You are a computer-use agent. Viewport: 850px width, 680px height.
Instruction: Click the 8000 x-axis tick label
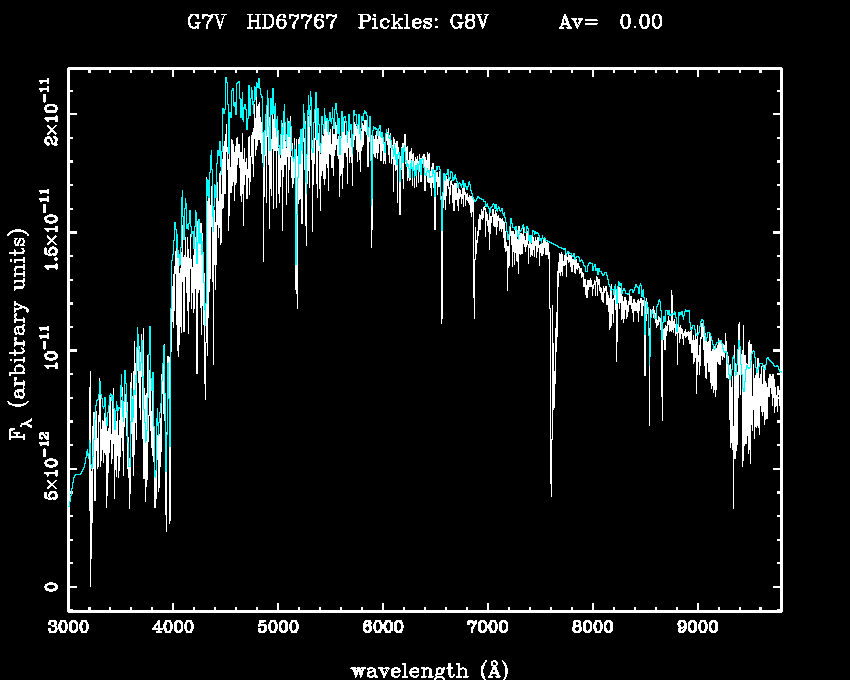click(593, 628)
